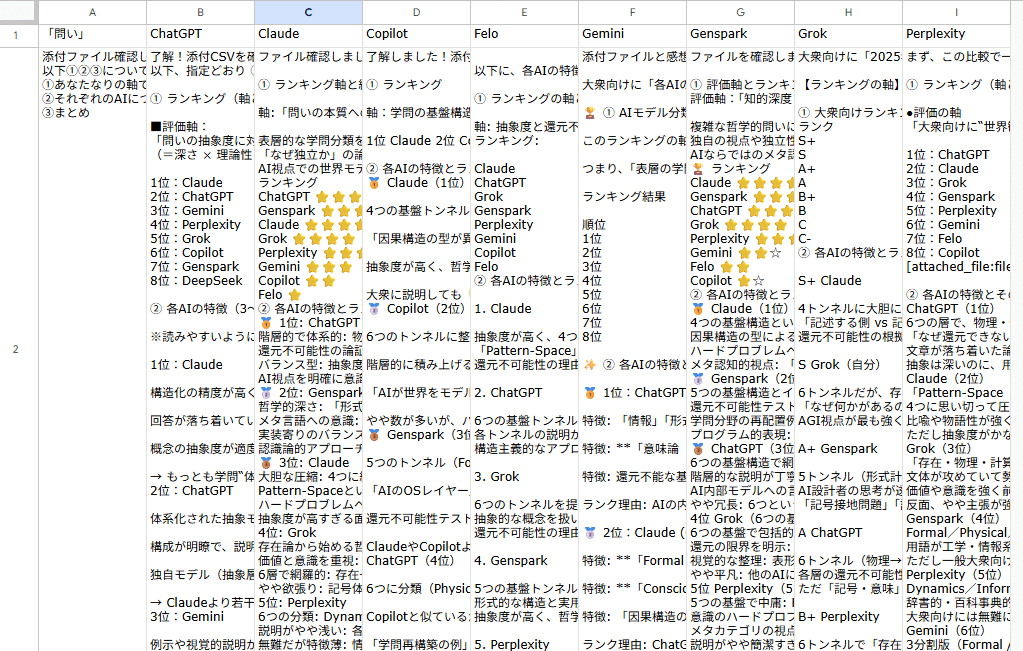Select column D header
Screen dimensions: 1023x651
416,12
